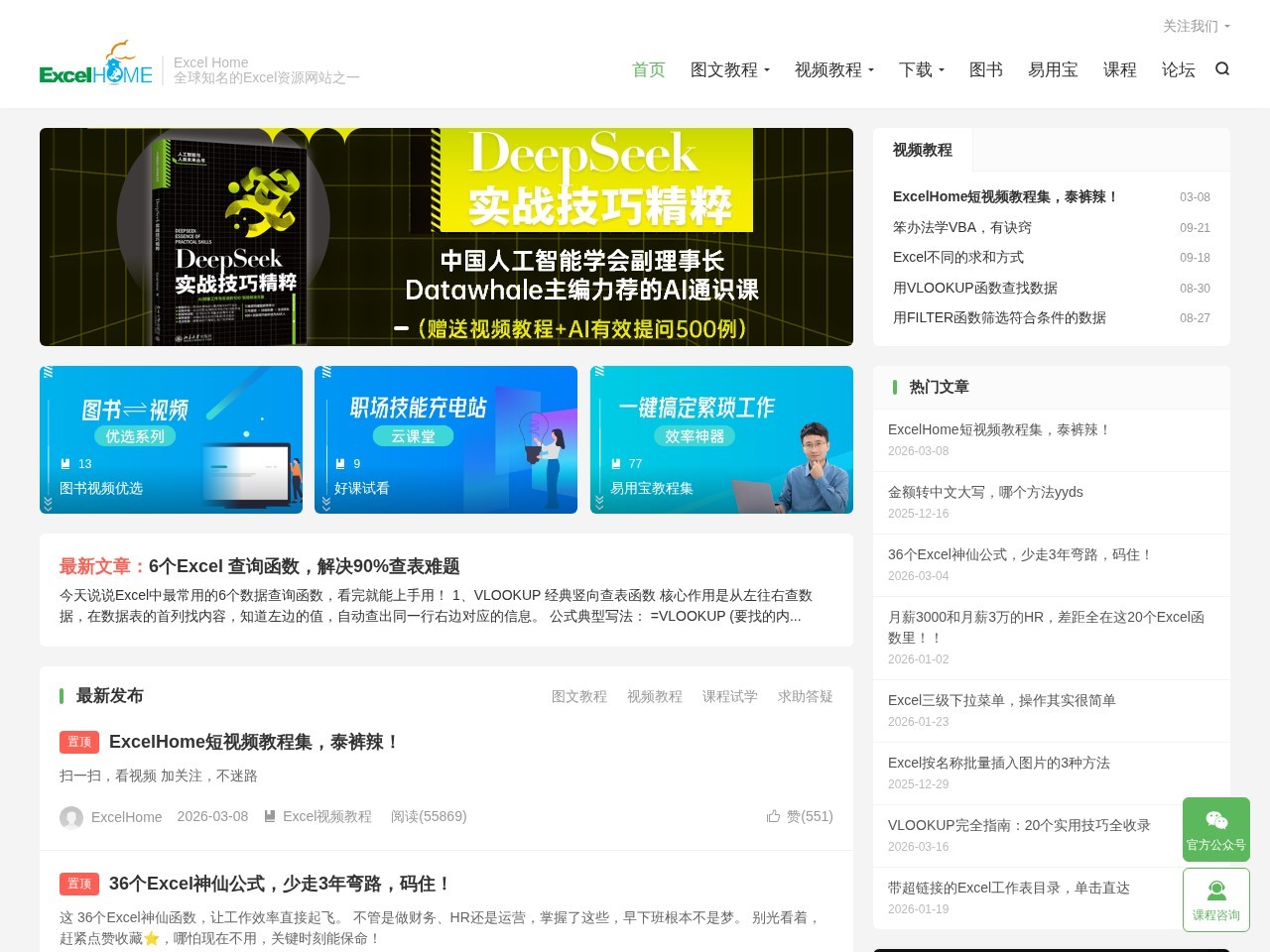Click 阅读(55869) read count

tap(429, 816)
